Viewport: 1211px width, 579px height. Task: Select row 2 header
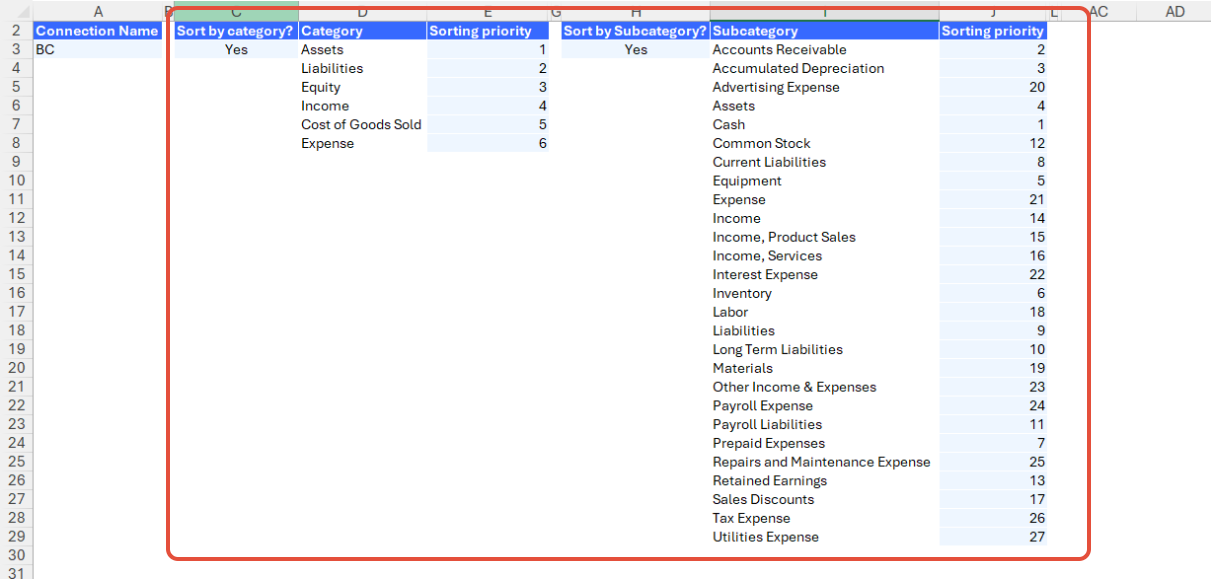[16, 31]
